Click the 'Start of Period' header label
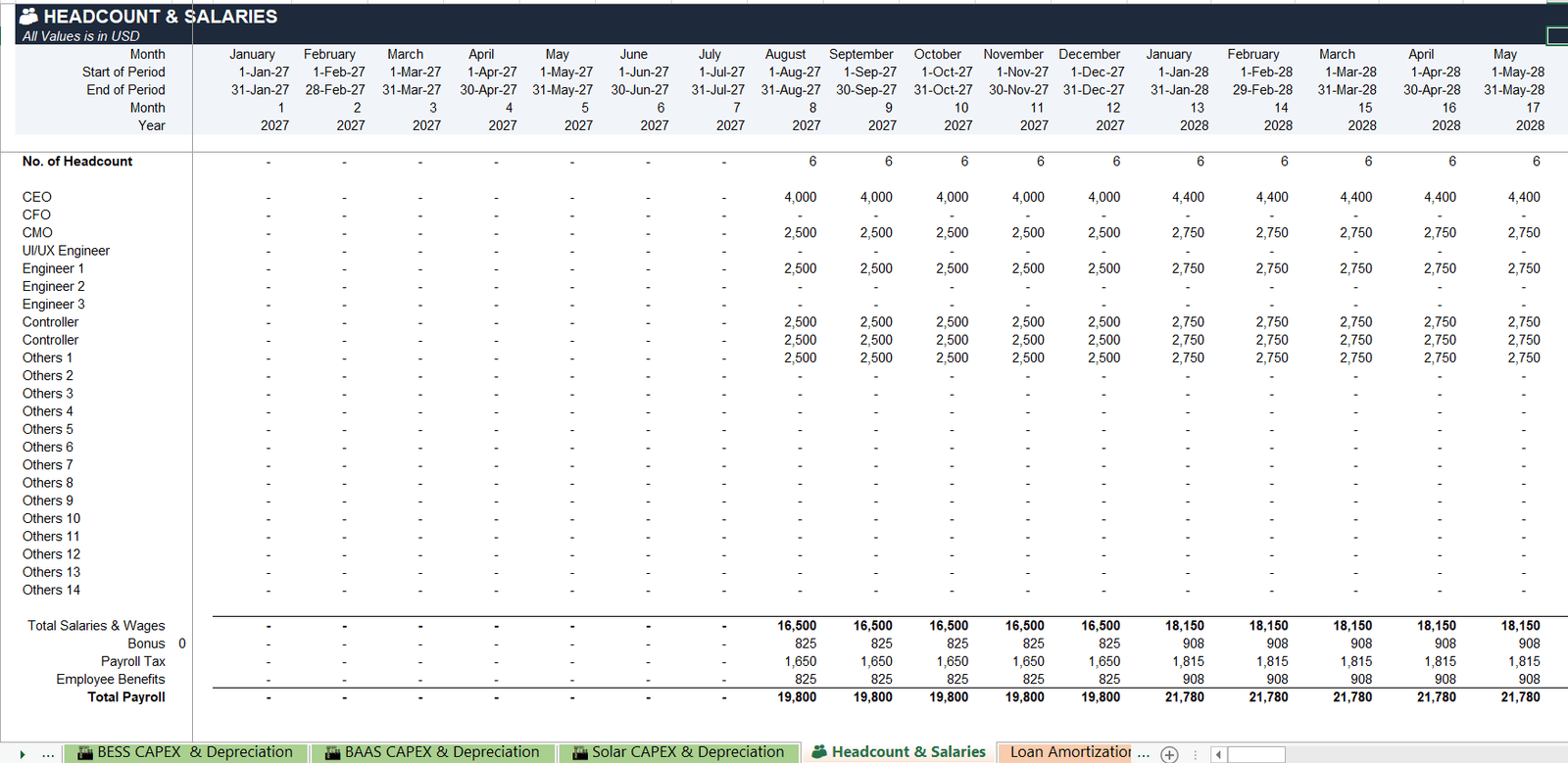The width and height of the screenshot is (1568, 763). (x=123, y=72)
